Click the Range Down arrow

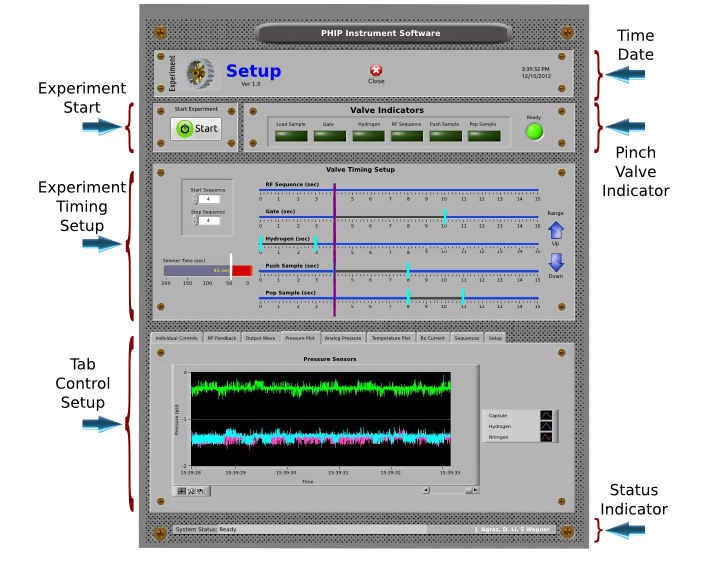coord(556,262)
